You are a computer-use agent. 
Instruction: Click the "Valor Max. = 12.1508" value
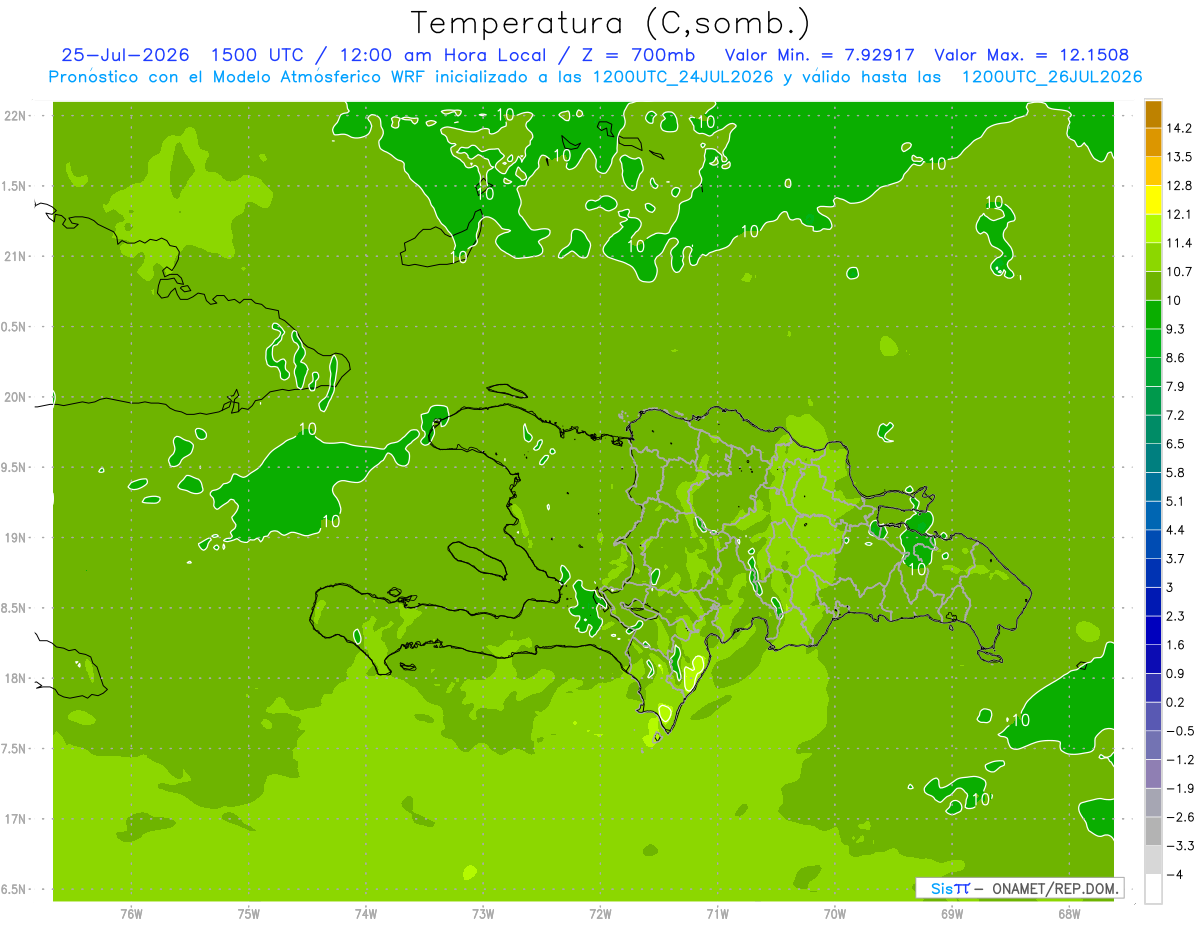tap(1032, 55)
